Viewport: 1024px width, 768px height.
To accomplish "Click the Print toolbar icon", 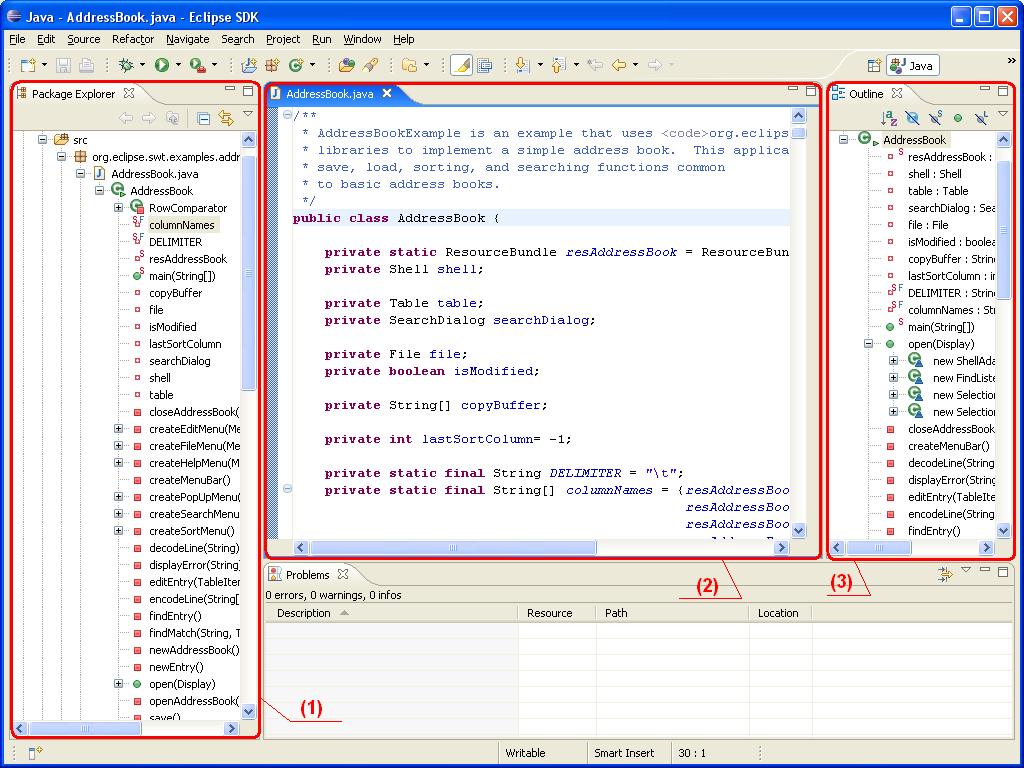I will [86, 65].
